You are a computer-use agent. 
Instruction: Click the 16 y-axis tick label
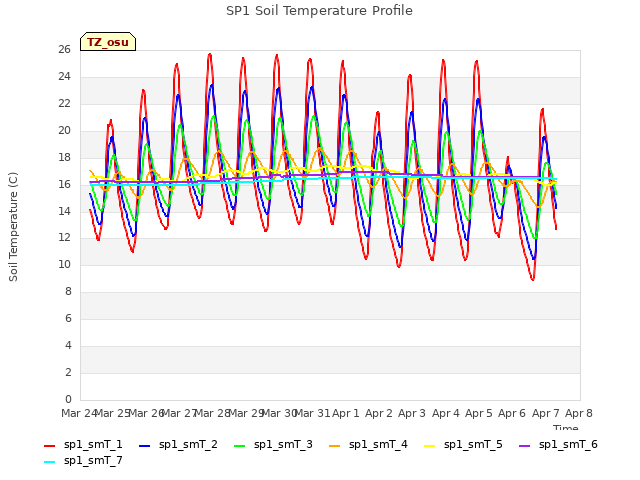pyautogui.click(x=64, y=184)
